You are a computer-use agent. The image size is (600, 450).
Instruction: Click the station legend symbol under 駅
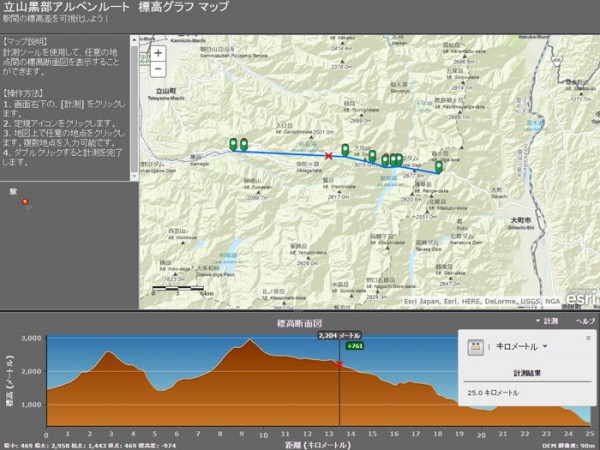pyautogui.click(x=25, y=202)
